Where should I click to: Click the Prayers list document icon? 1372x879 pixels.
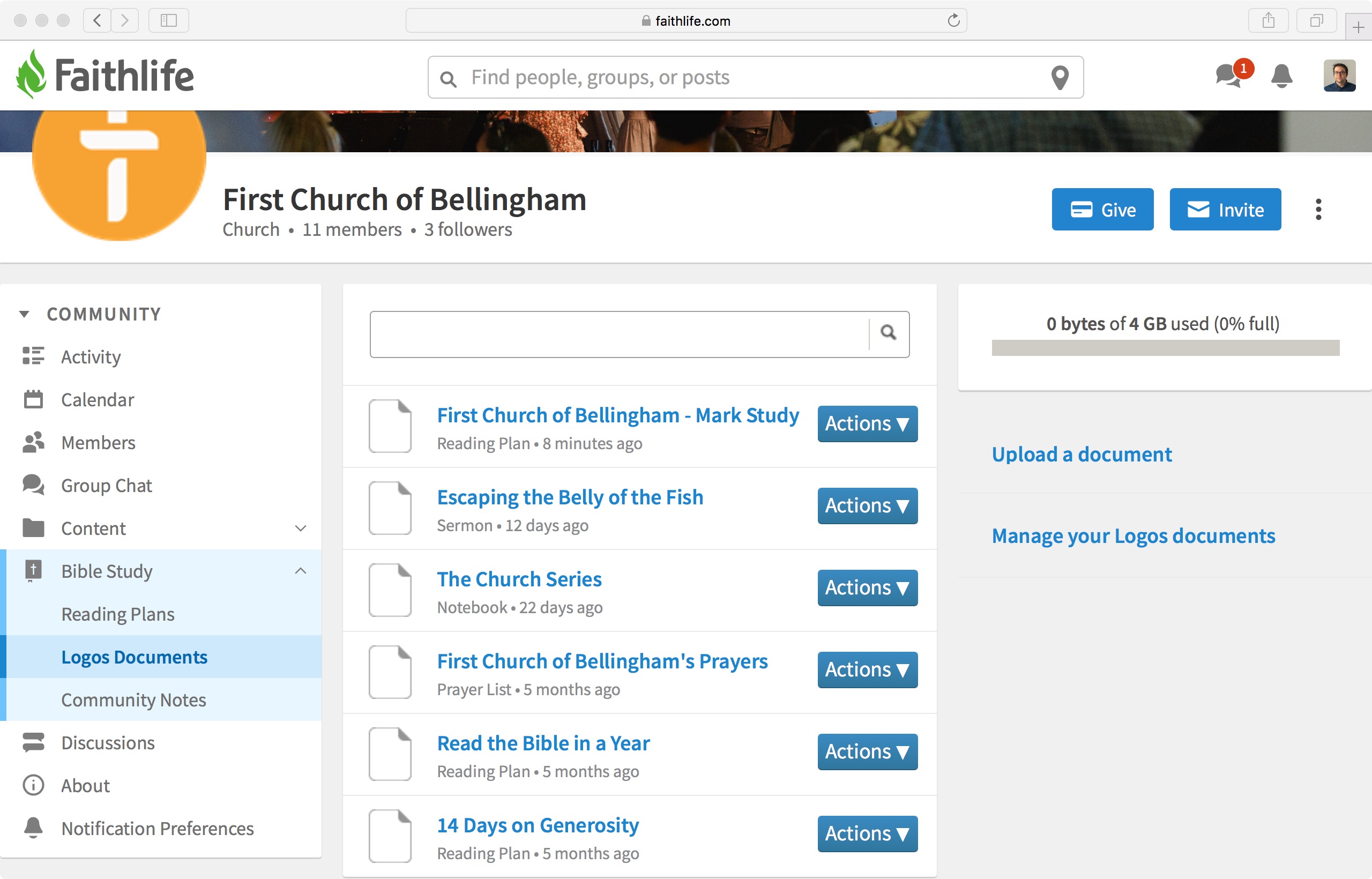tap(390, 672)
